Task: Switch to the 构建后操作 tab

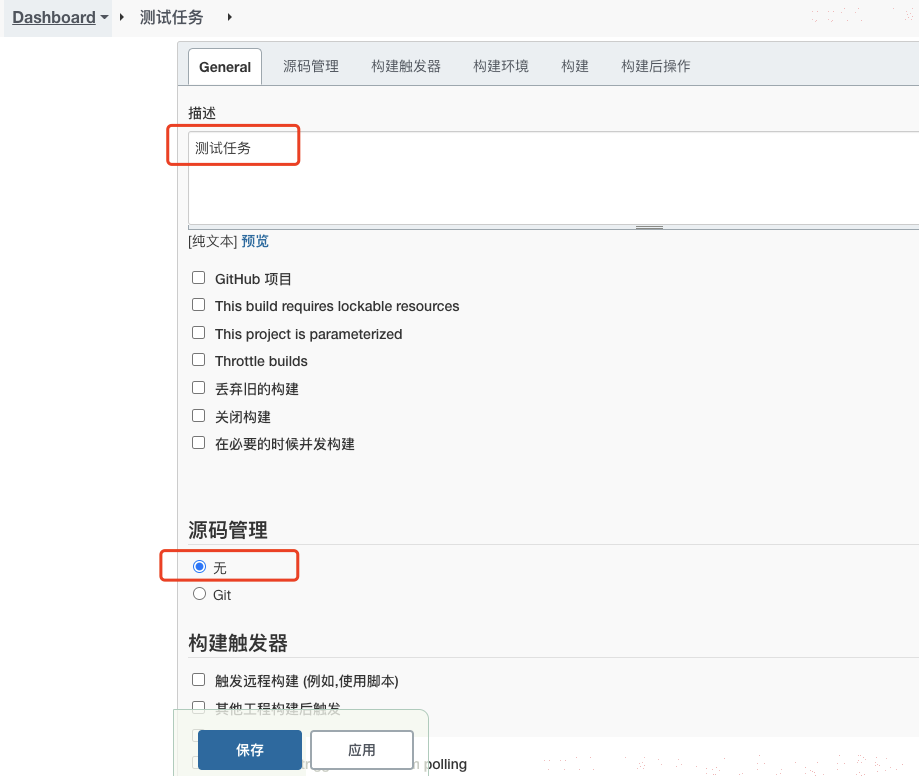Action: [655, 66]
